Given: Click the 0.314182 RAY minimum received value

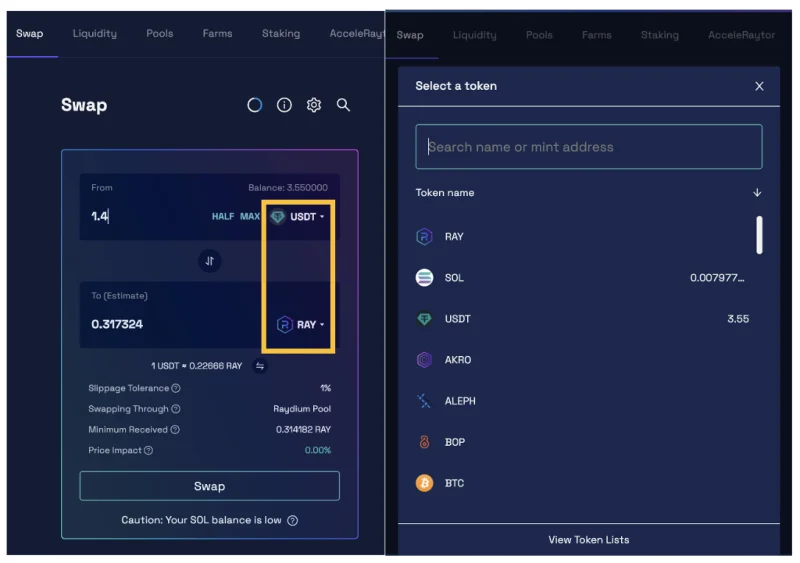Looking at the screenshot, I should (304, 430).
